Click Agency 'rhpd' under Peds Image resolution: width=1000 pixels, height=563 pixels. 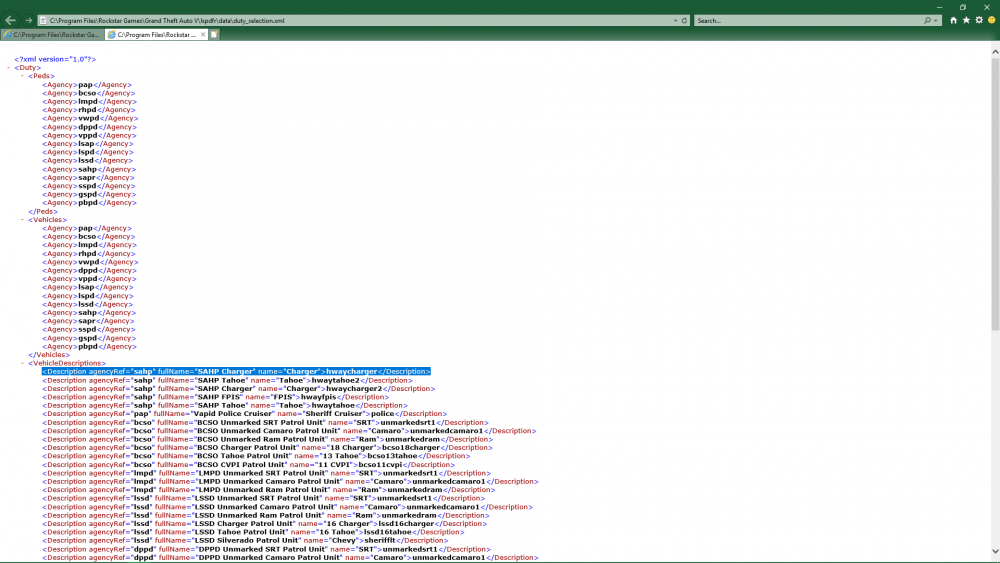[x=89, y=110]
